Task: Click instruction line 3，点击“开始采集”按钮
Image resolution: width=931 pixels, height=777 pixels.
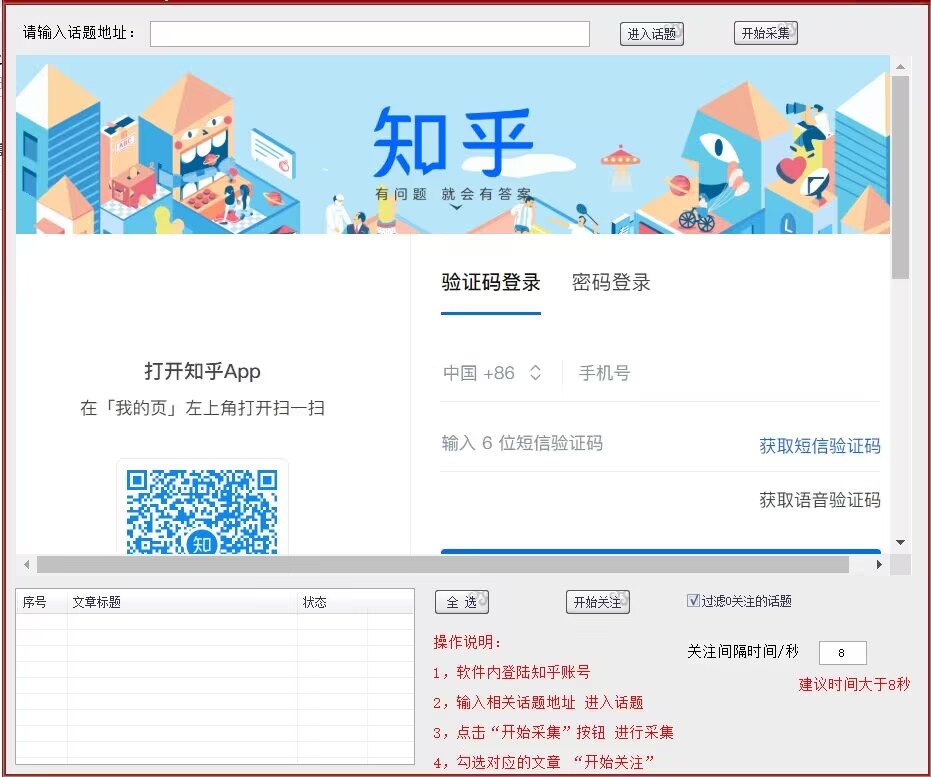Action: click(x=553, y=732)
